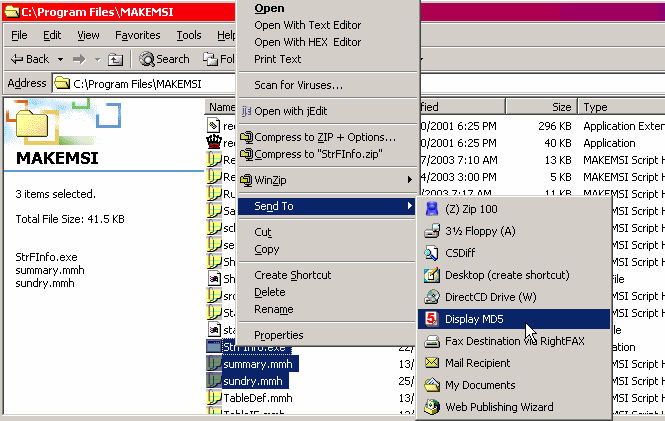Click the Size column header
The image size is (665, 421).
pyautogui.click(x=541, y=107)
